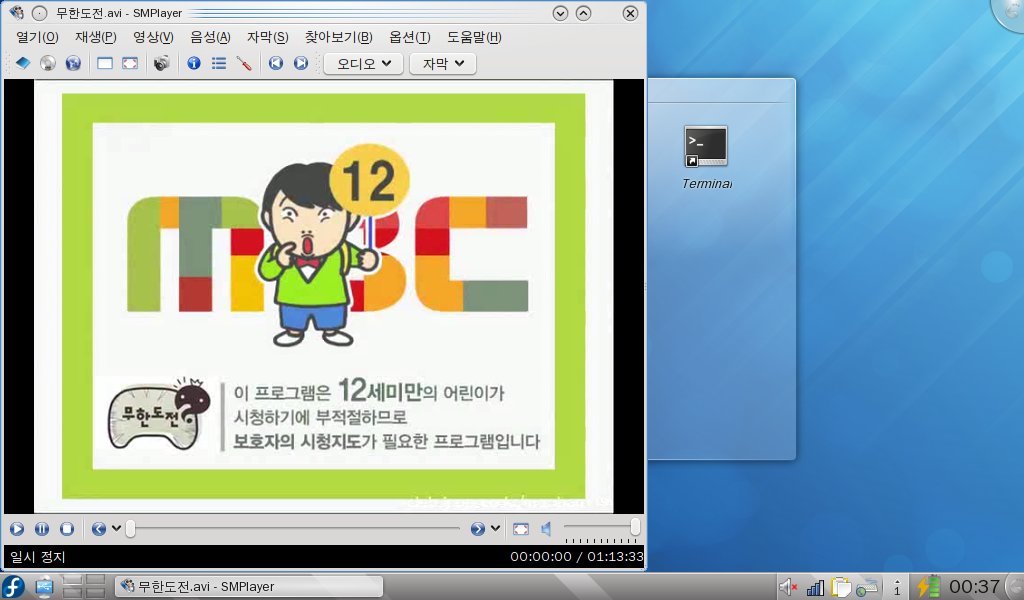Expand the 오디오 dropdown
1024x600 pixels.
click(x=363, y=63)
